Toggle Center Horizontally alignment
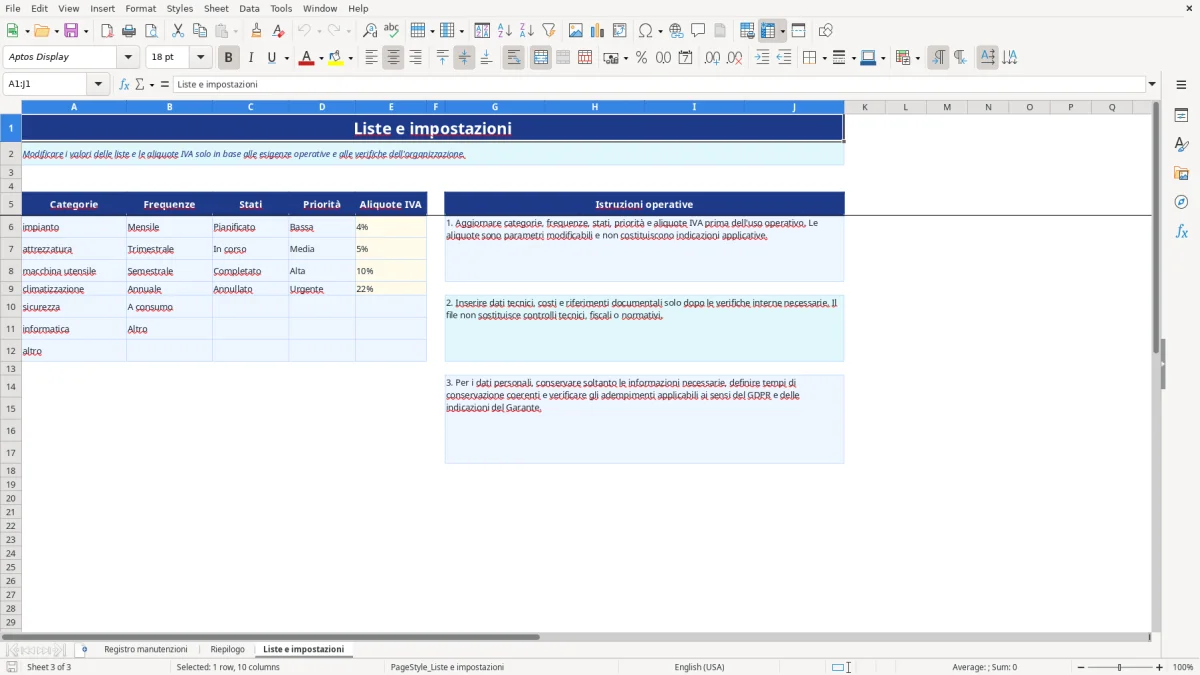This screenshot has width=1200, height=675. click(x=393, y=58)
